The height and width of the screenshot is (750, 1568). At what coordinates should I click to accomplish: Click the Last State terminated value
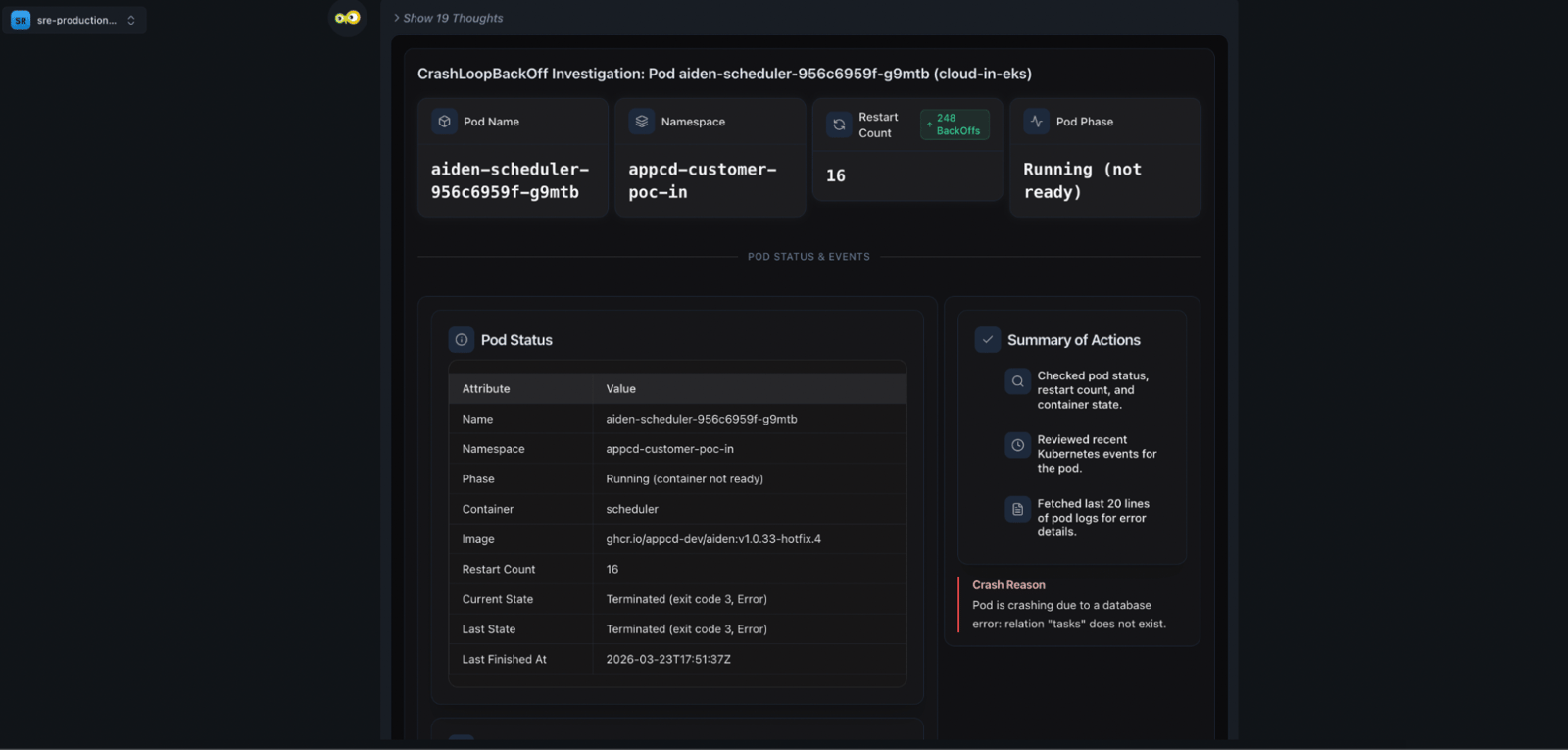pos(687,629)
